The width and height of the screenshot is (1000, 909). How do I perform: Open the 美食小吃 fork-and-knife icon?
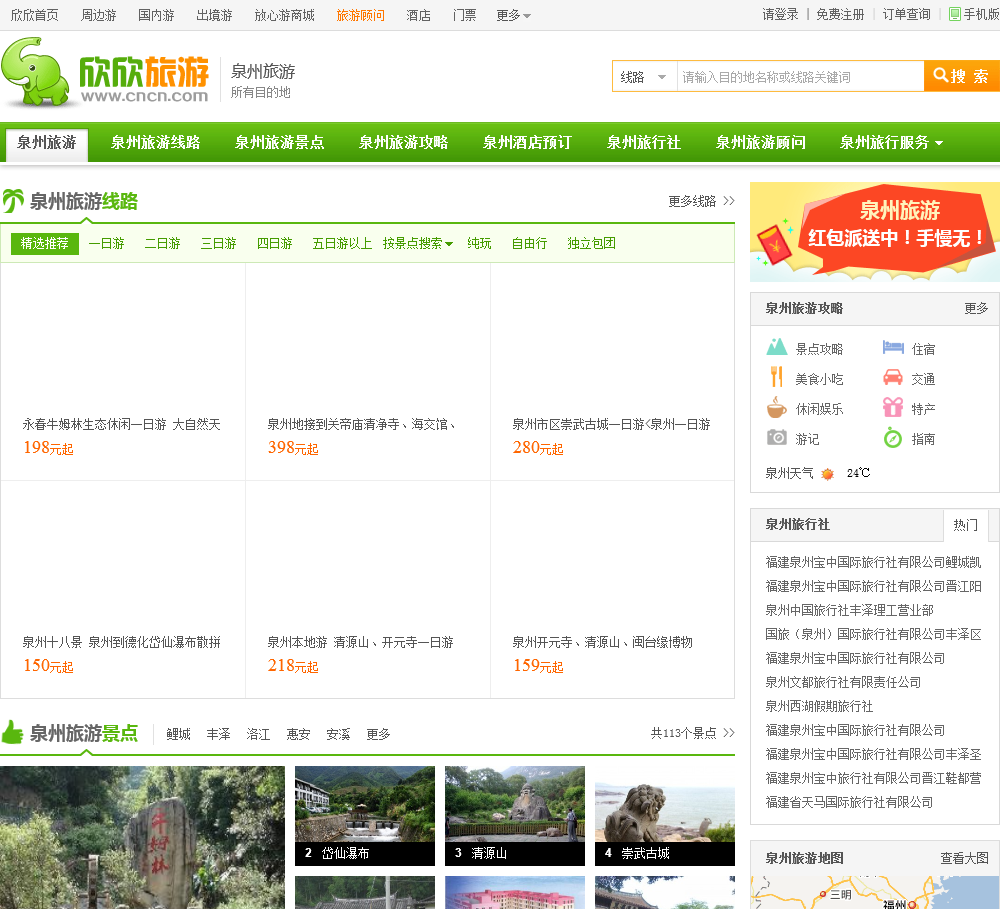coord(776,377)
